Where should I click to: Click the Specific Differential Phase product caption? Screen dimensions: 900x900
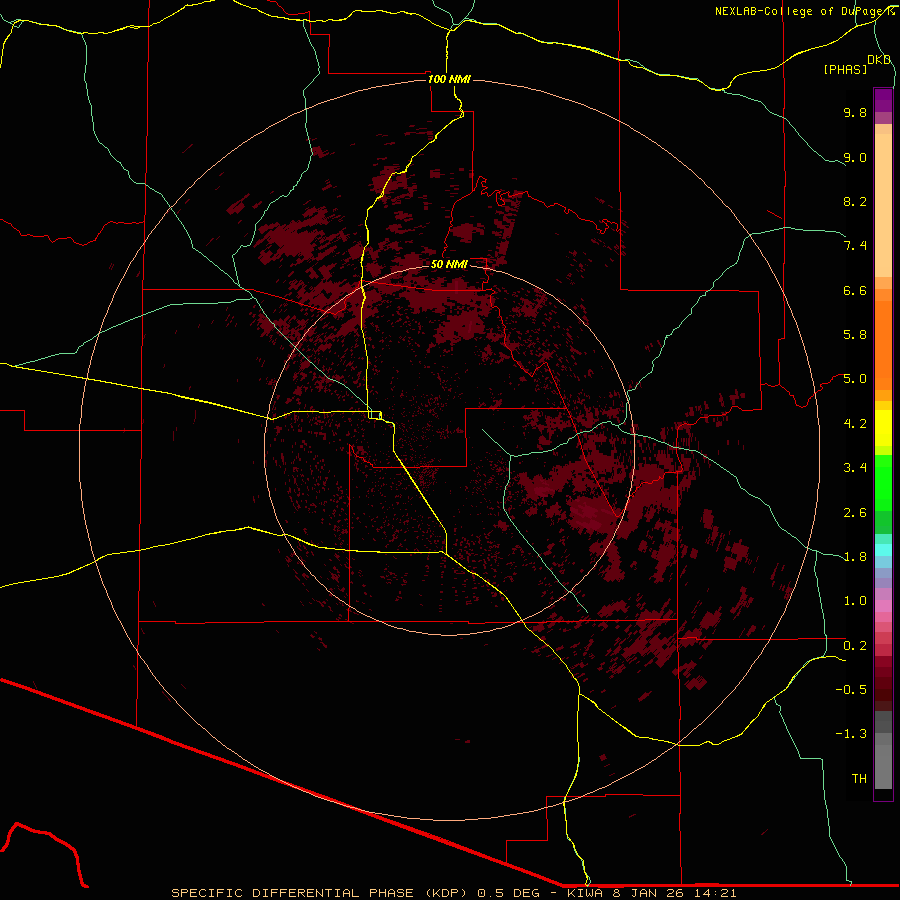coord(453,893)
